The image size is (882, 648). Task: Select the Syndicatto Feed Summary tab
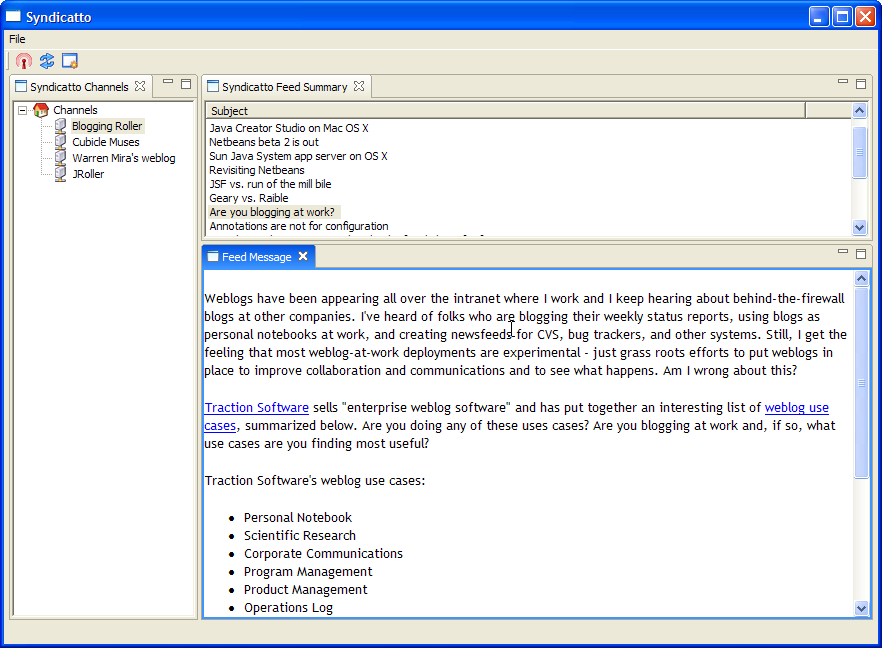pyautogui.click(x=284, y=87)
